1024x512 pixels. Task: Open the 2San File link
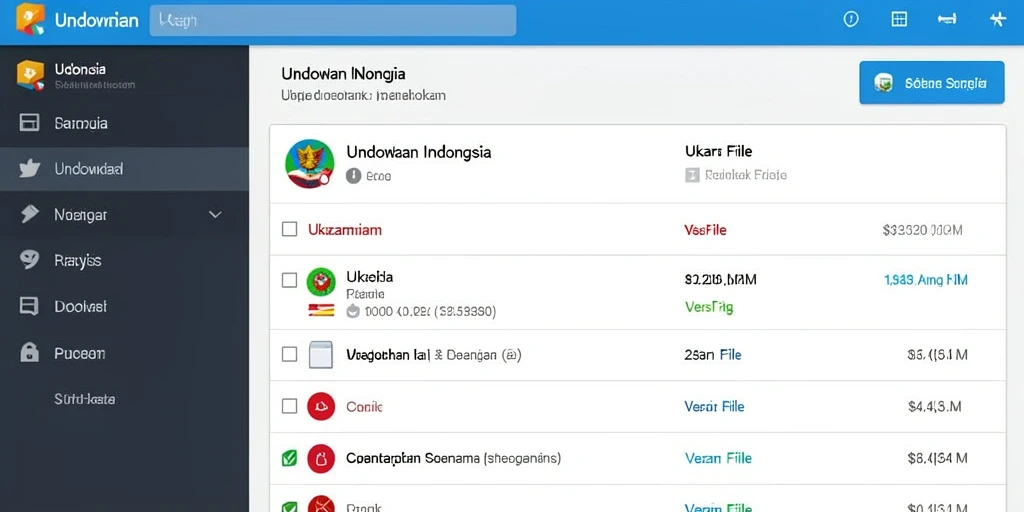713,355
